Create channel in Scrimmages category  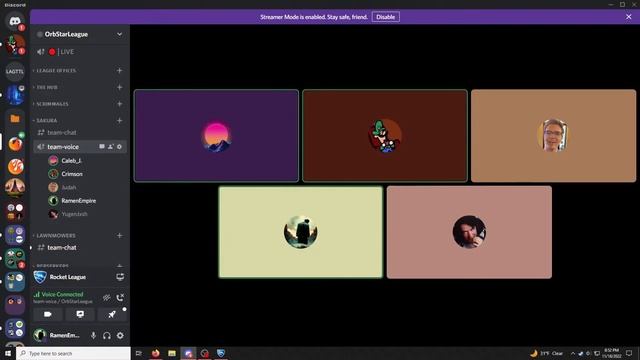point(119,104)
